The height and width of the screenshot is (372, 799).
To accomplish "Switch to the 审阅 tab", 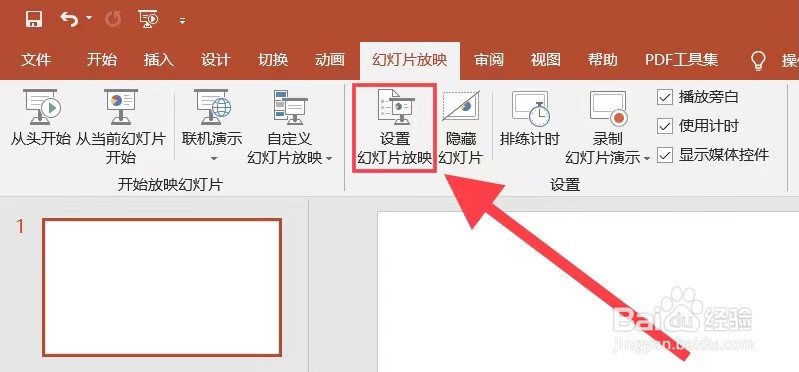I will (489, 60).
